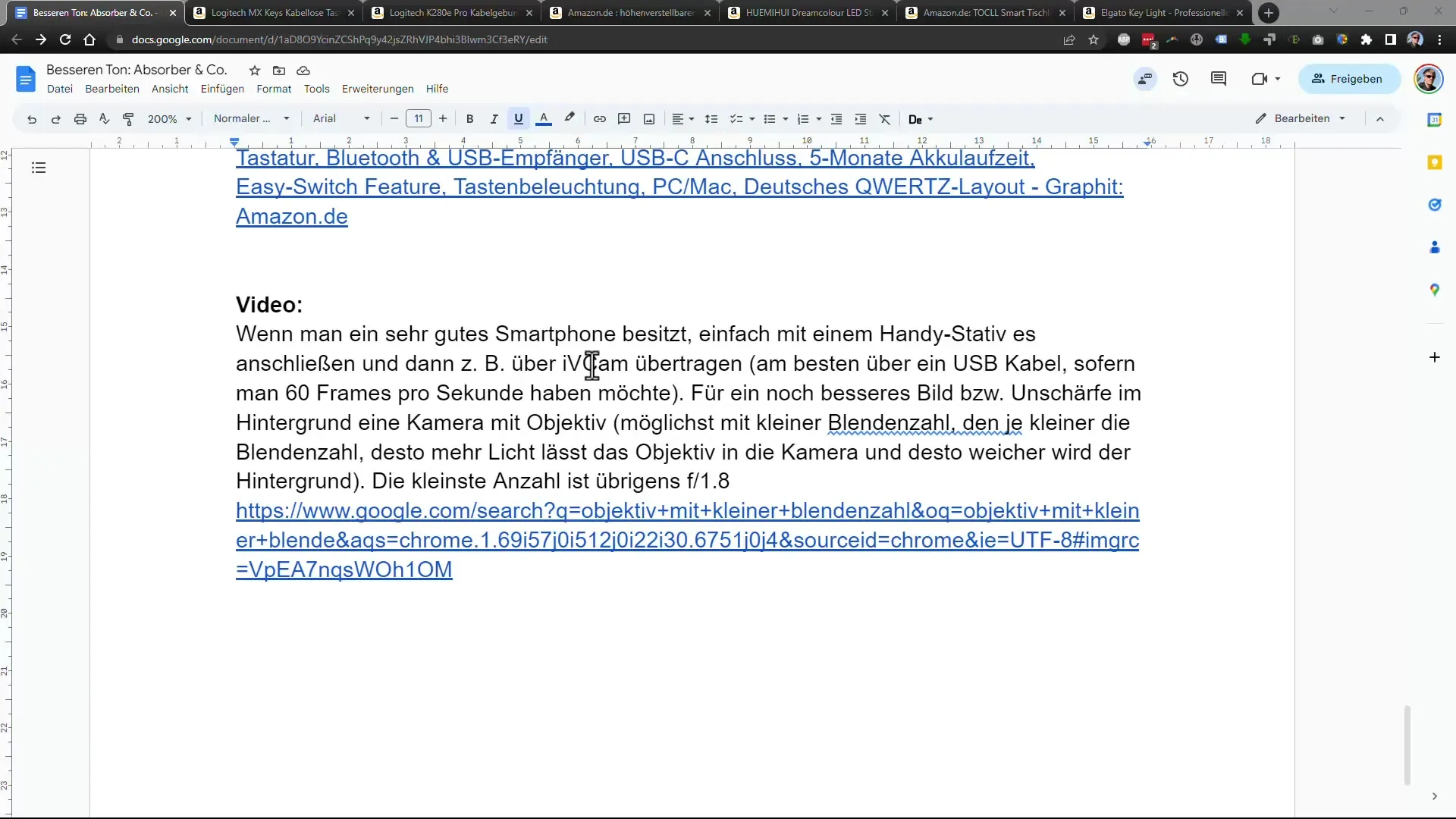Open the paragraph style dropdown

(248, 118)
